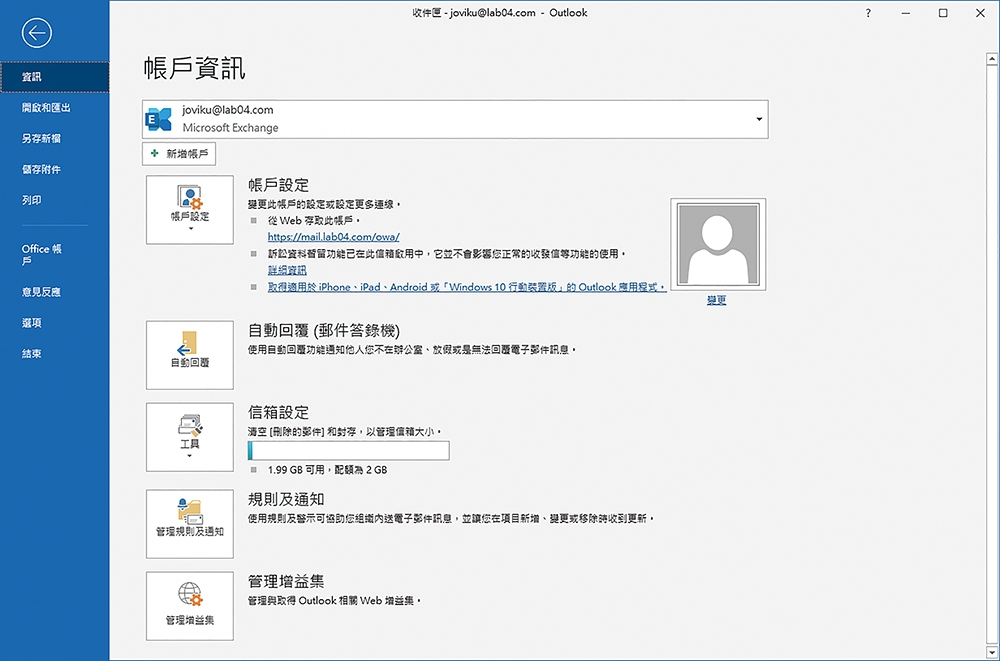Click the 變更 link under profile photo

[717, 301]
